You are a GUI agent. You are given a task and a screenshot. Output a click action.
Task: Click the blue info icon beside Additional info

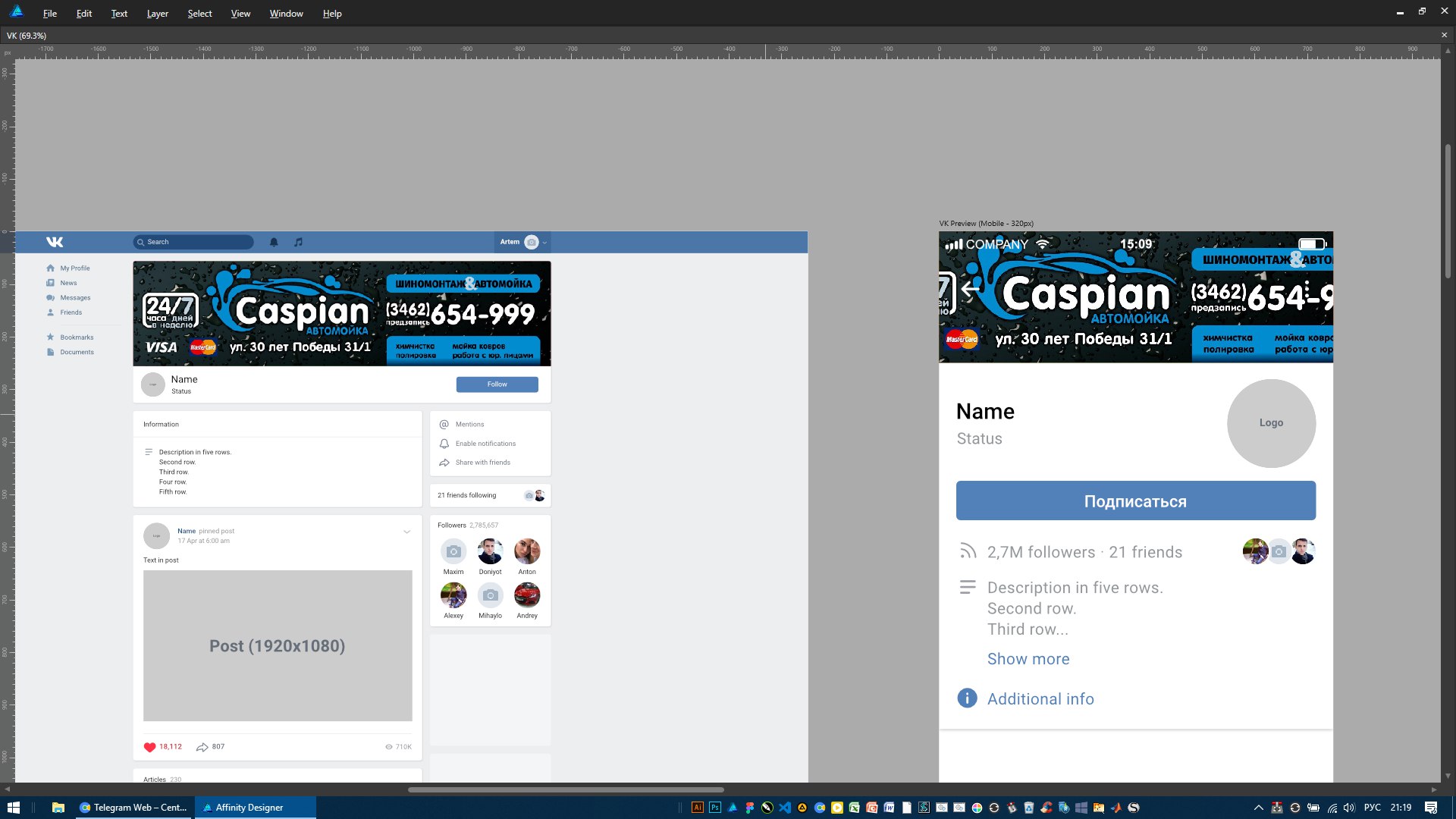(967, 698)
